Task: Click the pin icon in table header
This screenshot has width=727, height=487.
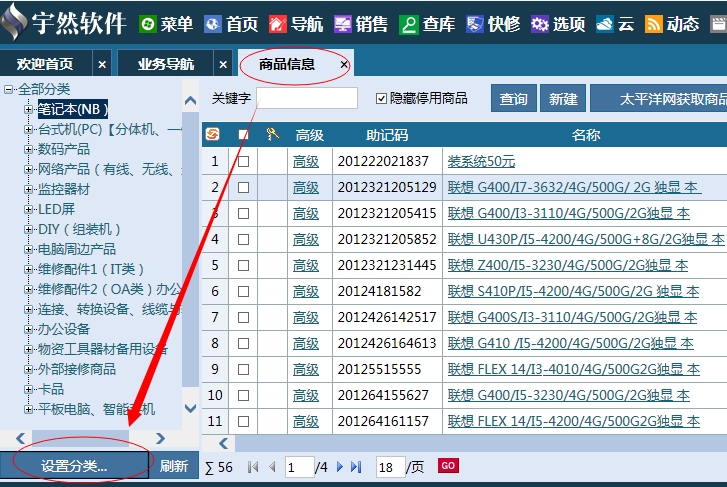Action: (273, 135)
